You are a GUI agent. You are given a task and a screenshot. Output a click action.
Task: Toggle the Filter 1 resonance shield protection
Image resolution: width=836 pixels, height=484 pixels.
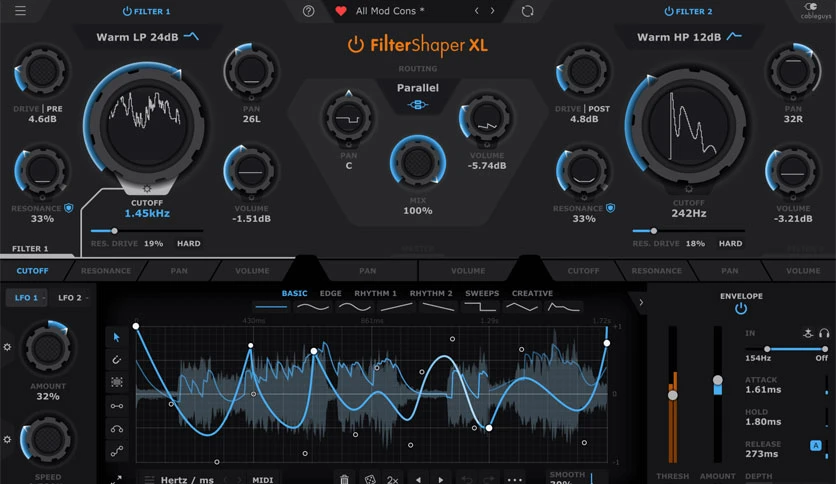pyautogui.click(x=69, y=208)
